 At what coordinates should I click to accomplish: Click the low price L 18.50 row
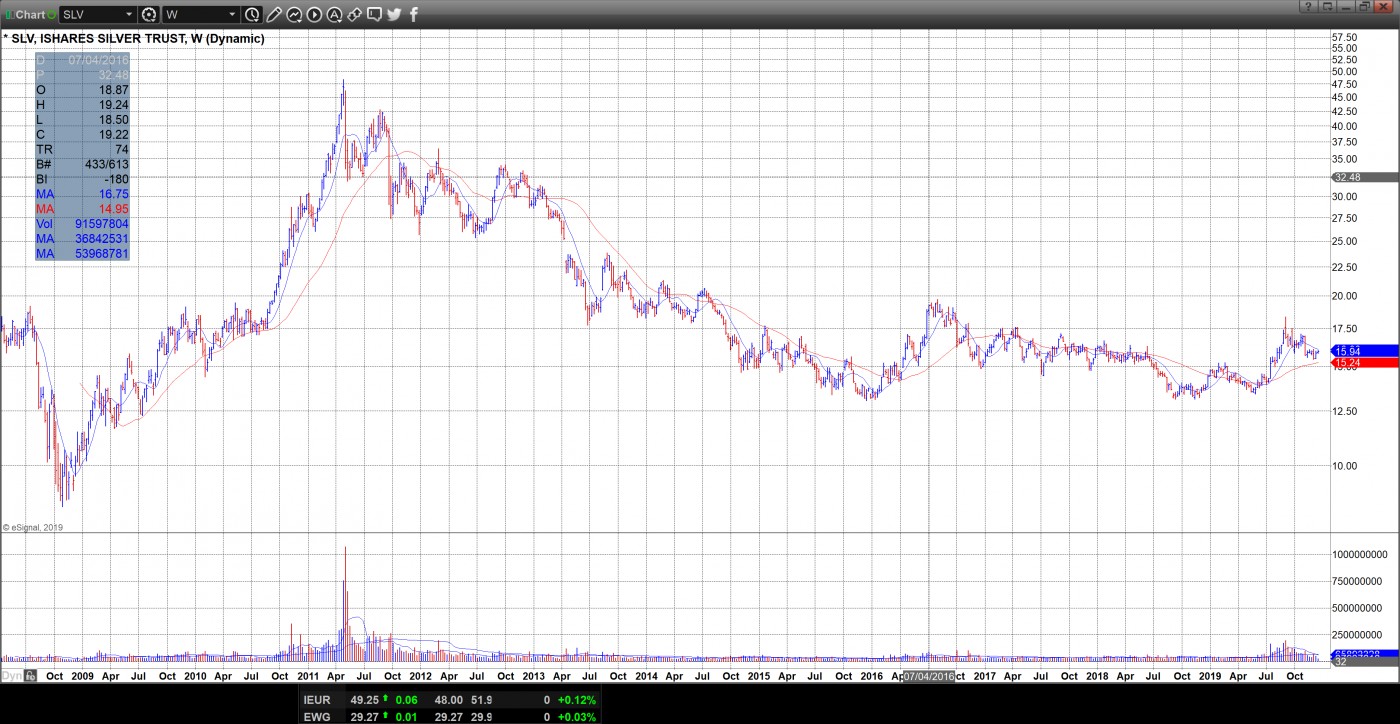pyautogui.click(x=82, y=119)
